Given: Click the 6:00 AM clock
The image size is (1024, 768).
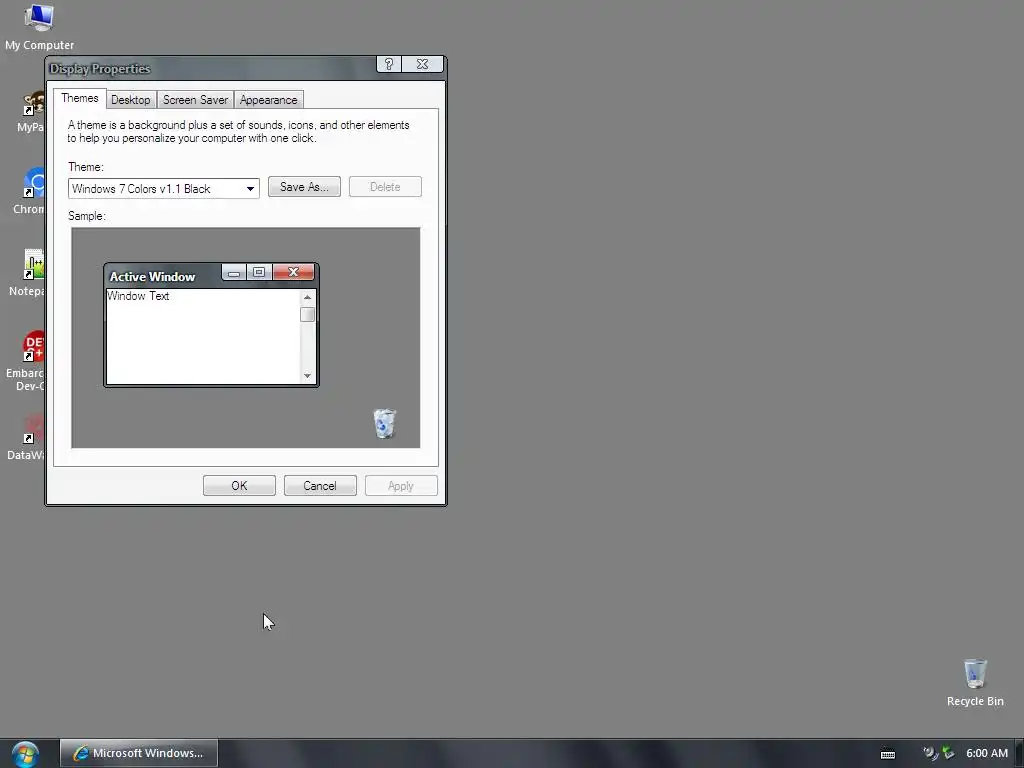Looking at the screenshot, I should tap(987, 753).
